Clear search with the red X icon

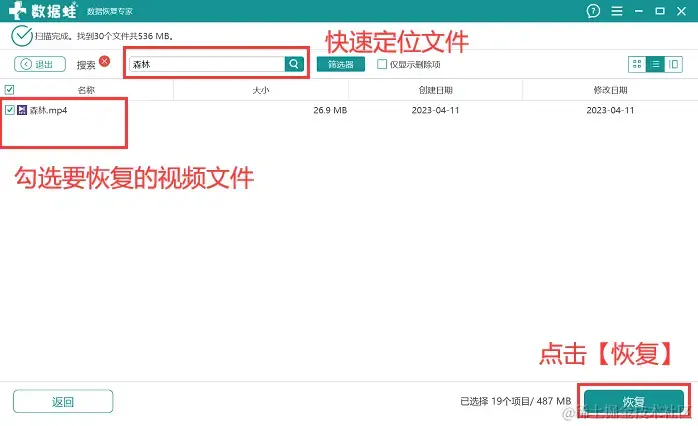(105, 61)
